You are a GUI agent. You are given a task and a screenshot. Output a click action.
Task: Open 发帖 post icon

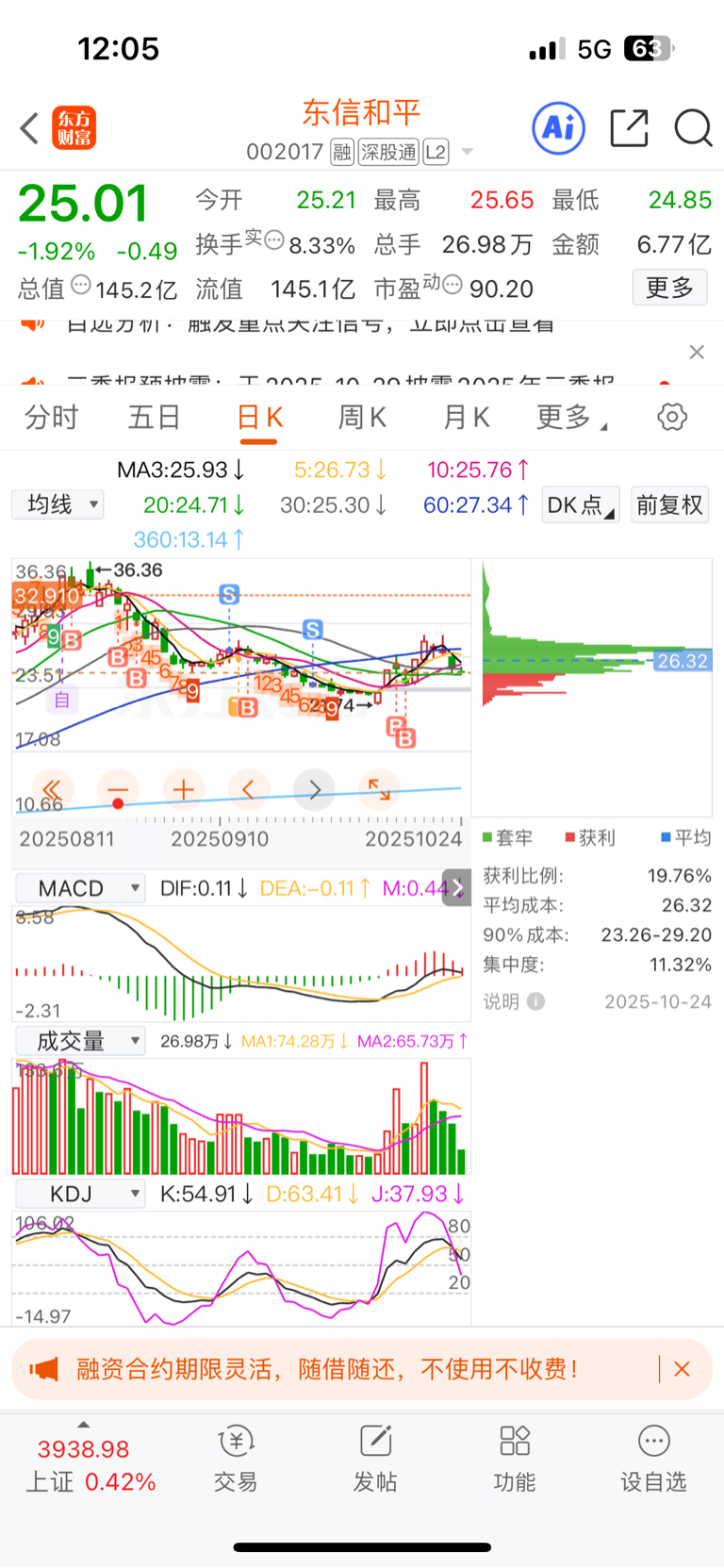[x=375, y=1459]
